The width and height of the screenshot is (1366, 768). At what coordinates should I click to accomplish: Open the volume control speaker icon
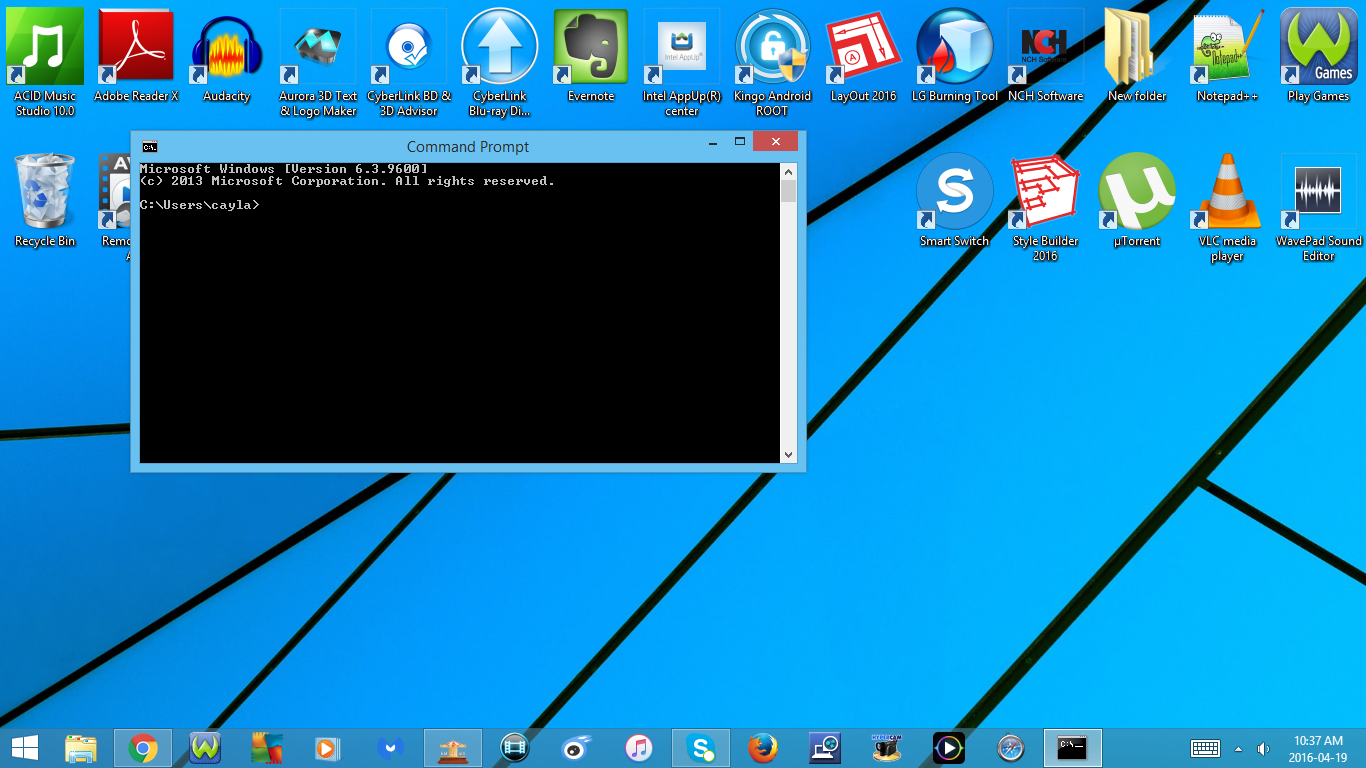(1264, 748)
